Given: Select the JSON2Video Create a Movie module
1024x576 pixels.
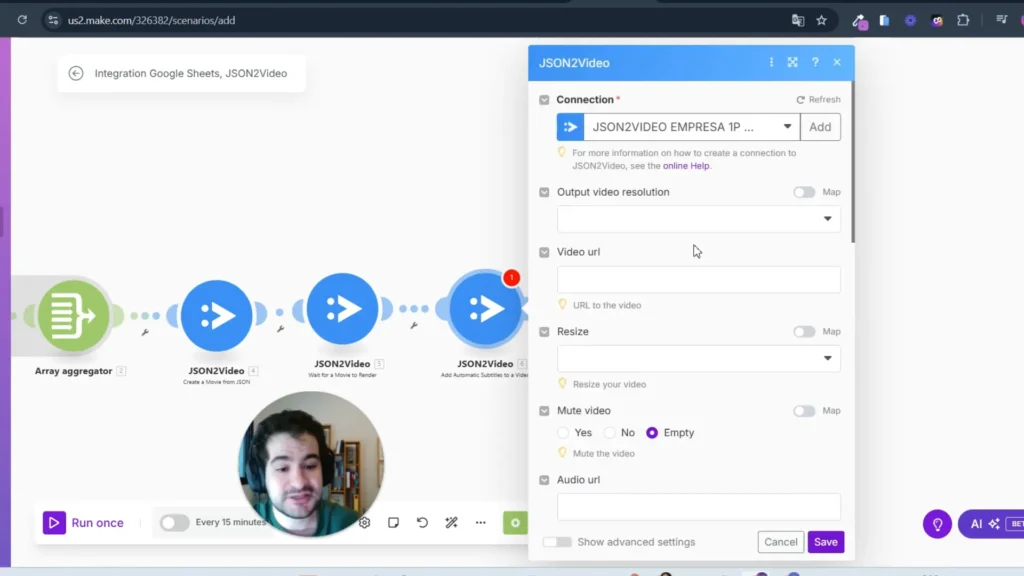Looking at the screenshot, I should [216, 316].
